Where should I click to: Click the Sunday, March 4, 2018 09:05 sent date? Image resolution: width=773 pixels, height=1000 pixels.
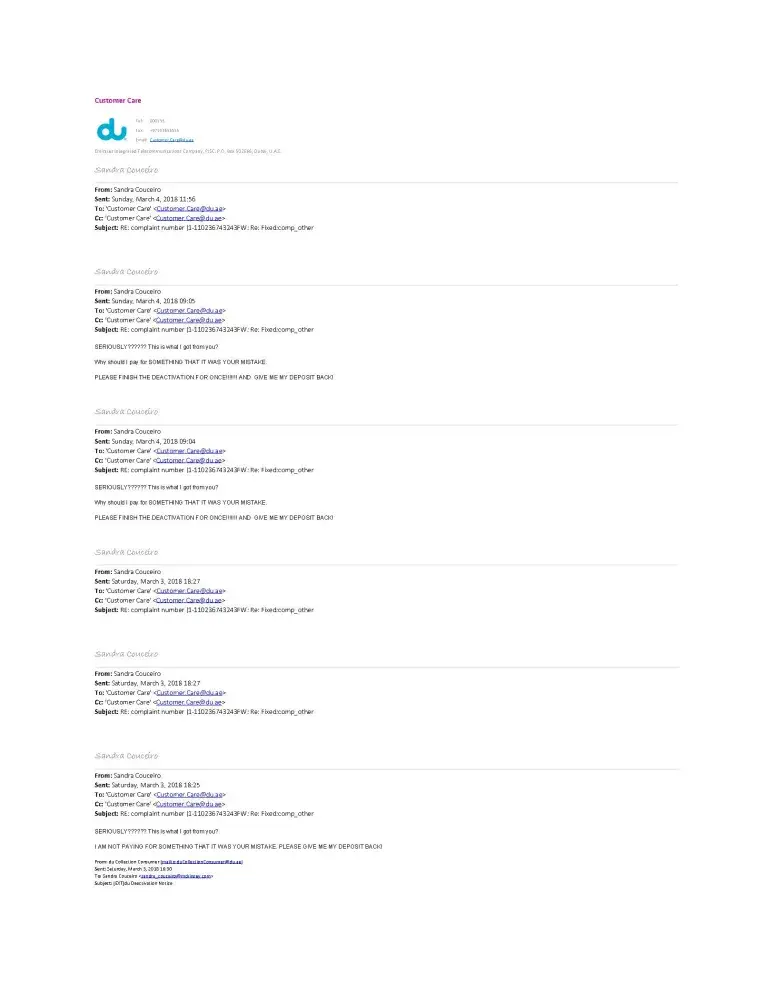154,301
